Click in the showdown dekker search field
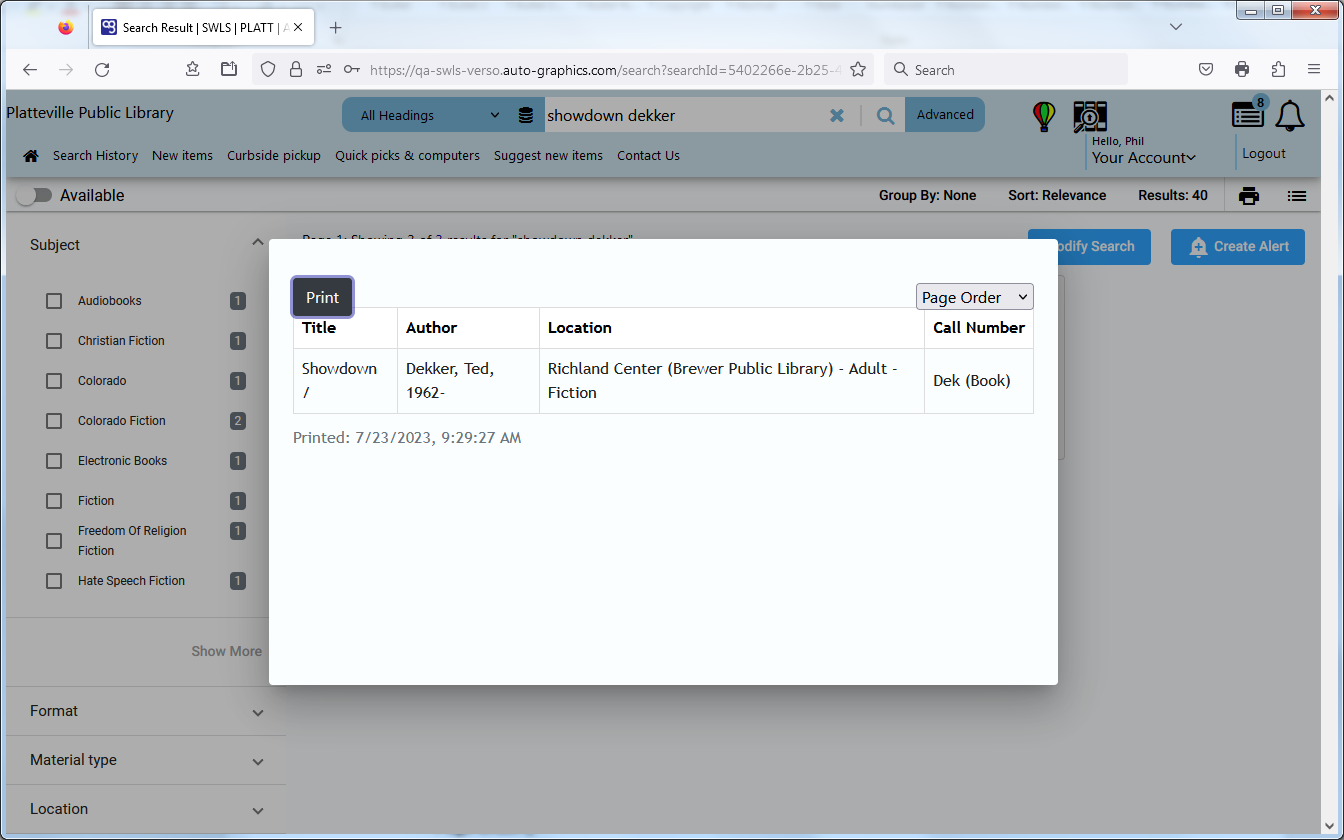Image resolution: width=1344 pixels, height=840 pixels. [685, 115]
